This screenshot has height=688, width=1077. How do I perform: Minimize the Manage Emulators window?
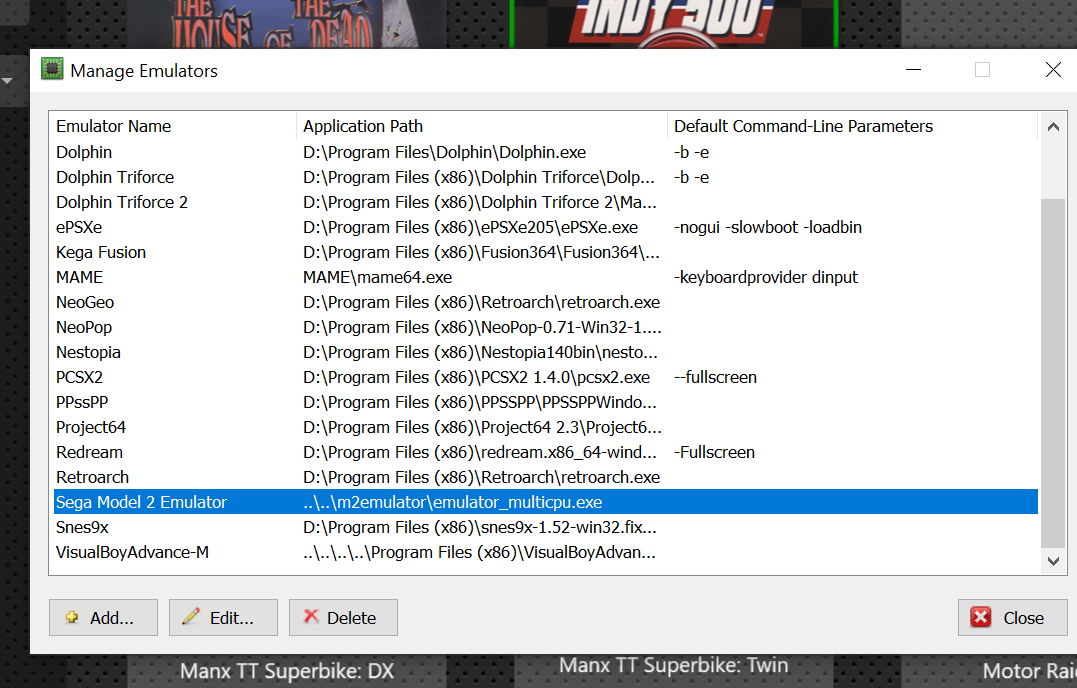pos(913,69)
